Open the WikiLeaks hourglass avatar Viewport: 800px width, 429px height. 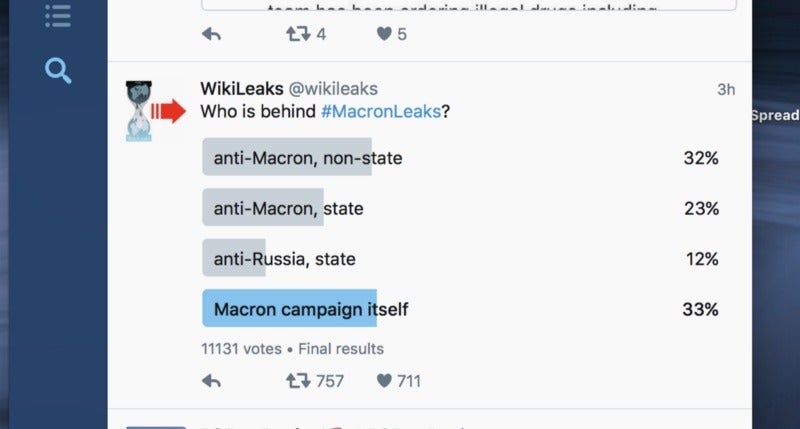pyautogui.click(x=139, y=111)
